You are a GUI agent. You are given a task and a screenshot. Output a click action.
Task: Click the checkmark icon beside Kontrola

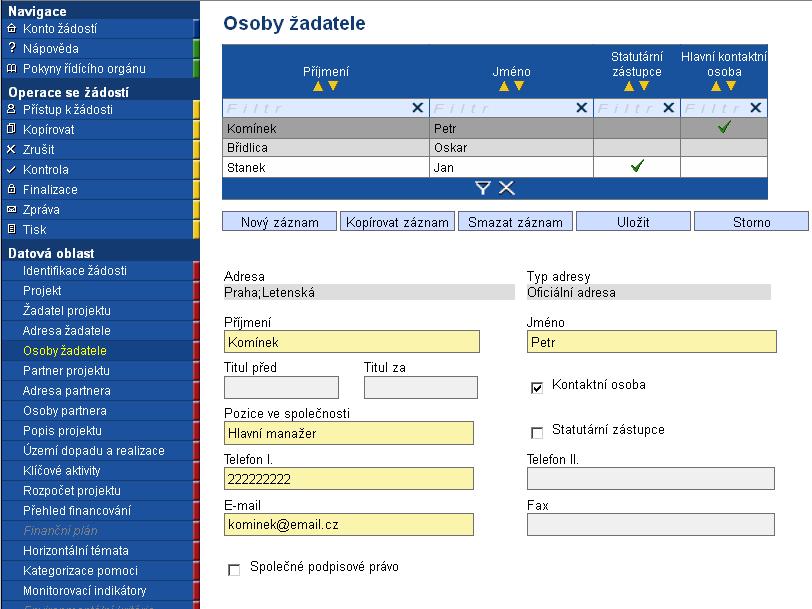coord(11,169)
